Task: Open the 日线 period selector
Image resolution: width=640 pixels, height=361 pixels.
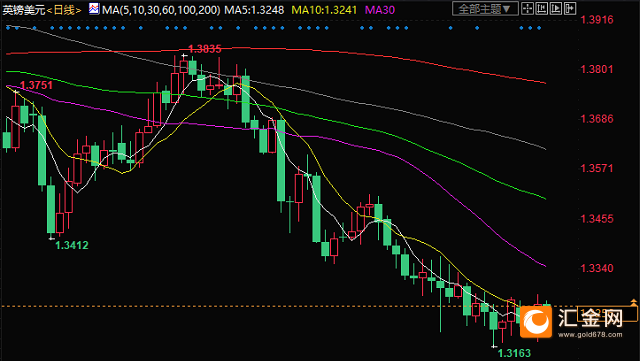Action: (x=64, y=10)
